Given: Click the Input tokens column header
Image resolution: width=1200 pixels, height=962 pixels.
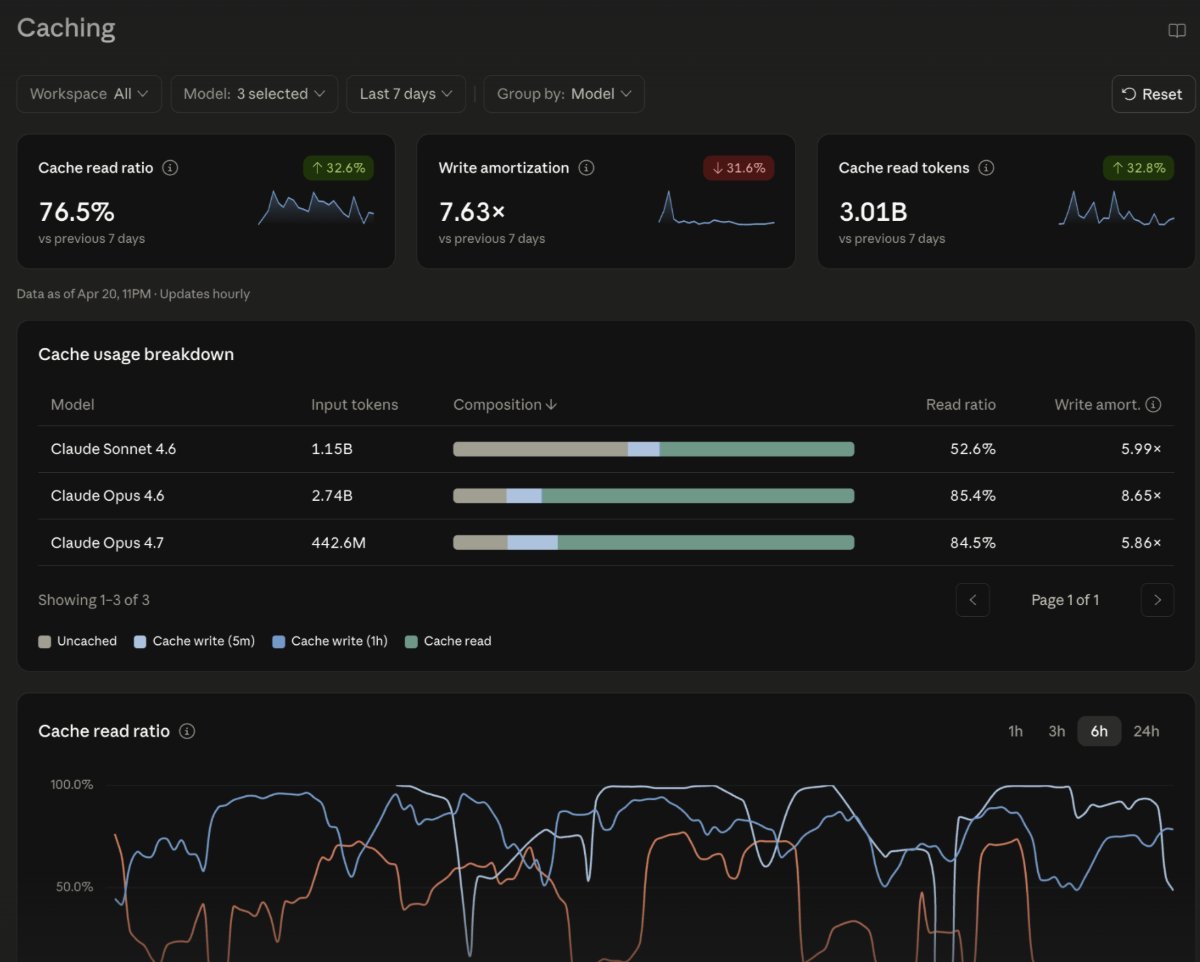Looking at the screenshot, I should tap(355, 405).
